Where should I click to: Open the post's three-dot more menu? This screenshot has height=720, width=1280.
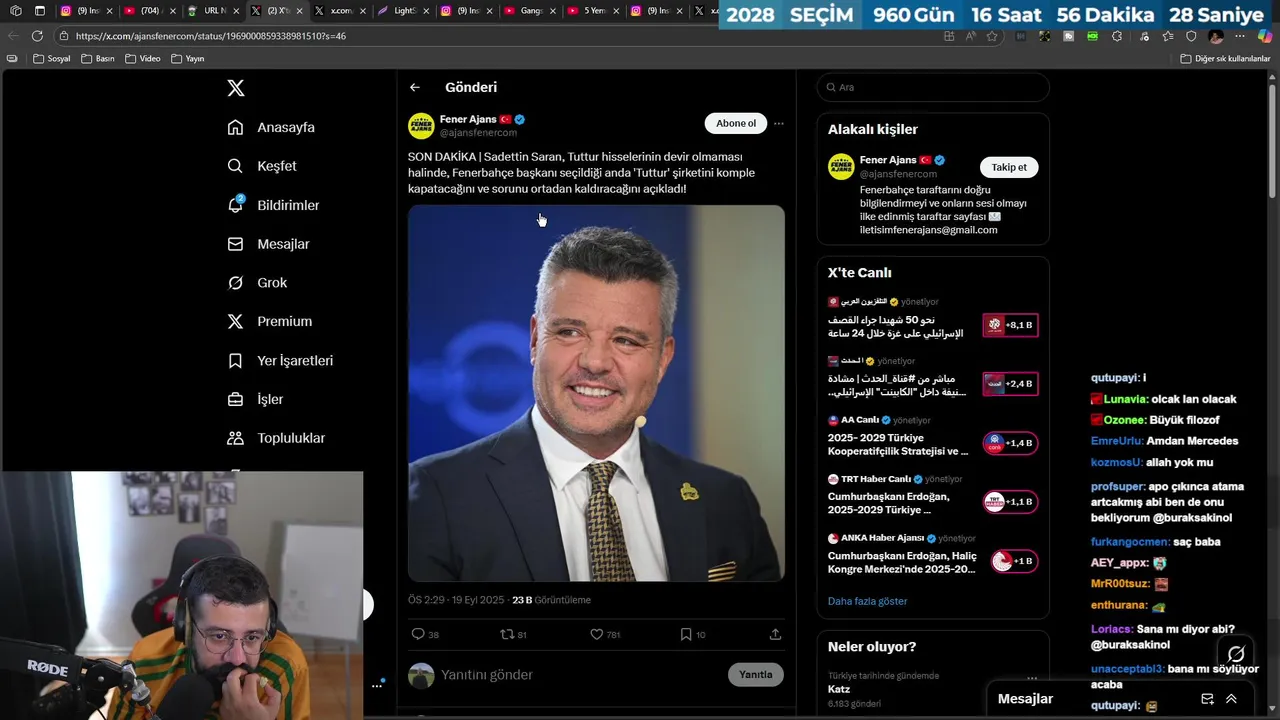click(x=779, y=124)
